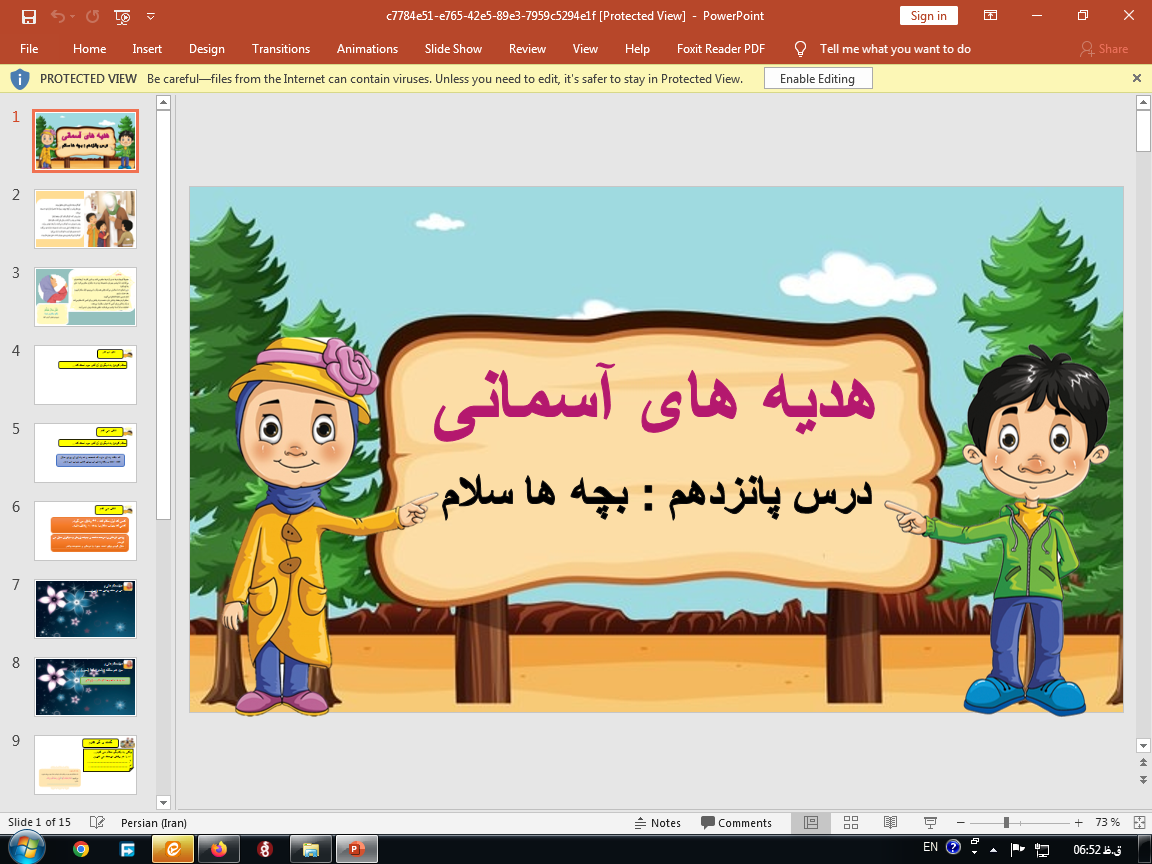Start slideshow from beginning via Quick Access icon
The width and height of the screenshot is (1152, 864).
123,16
